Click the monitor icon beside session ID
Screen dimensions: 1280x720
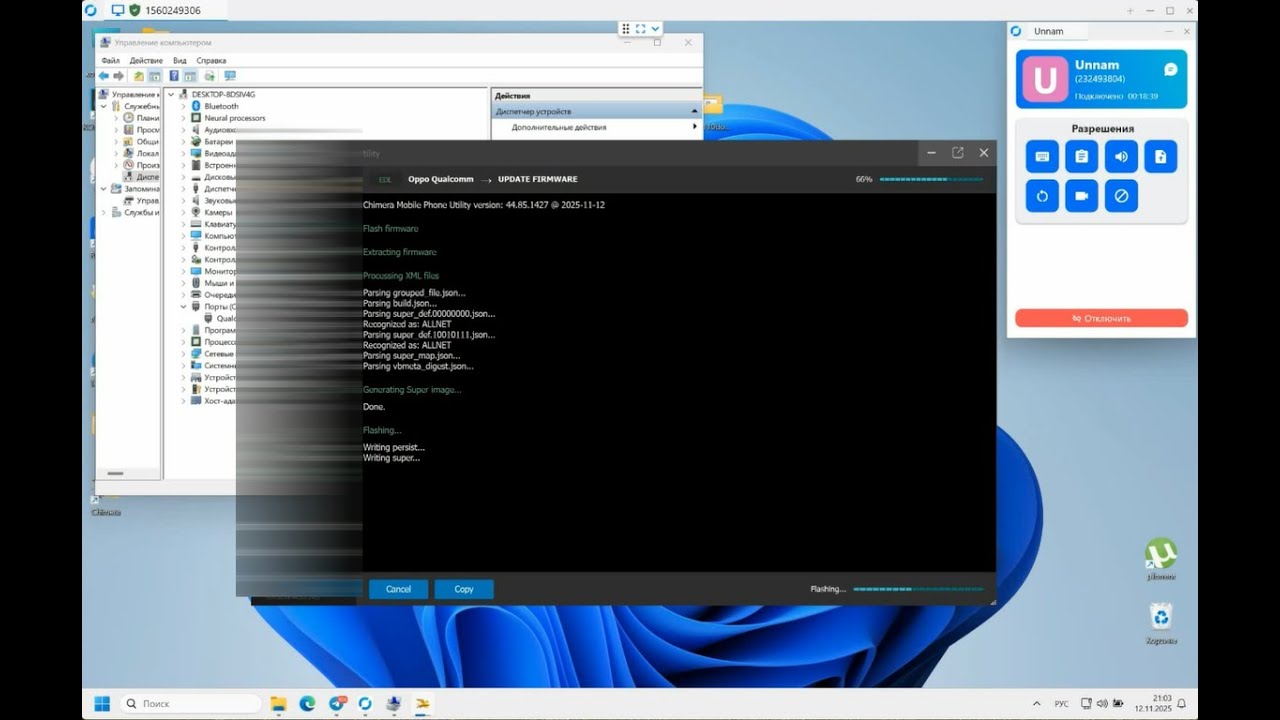pos(118,10)
